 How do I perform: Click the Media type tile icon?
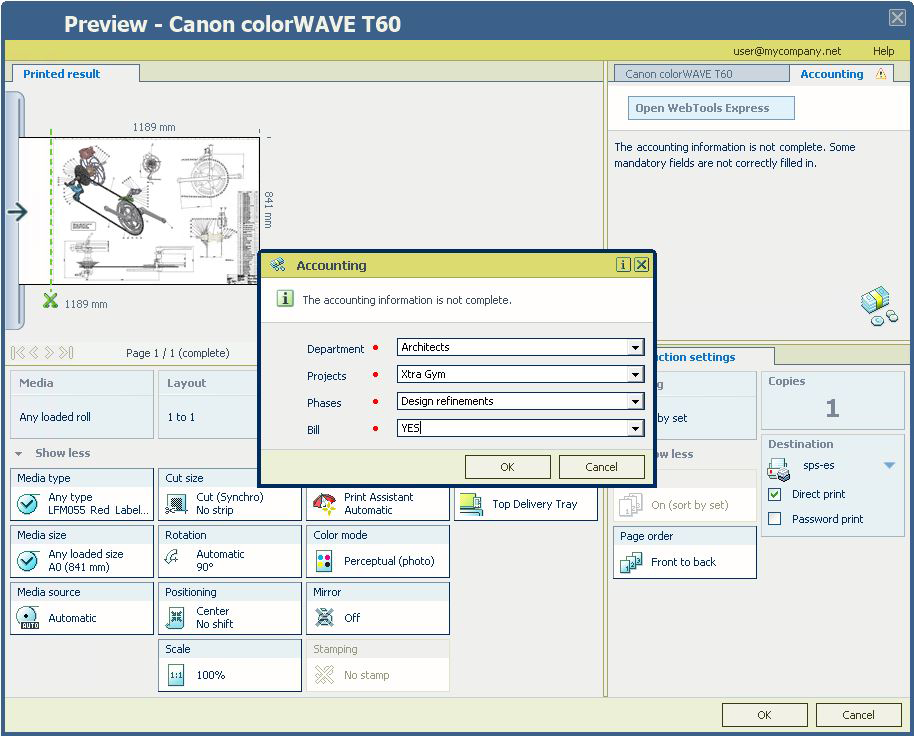tap(28, 504)
